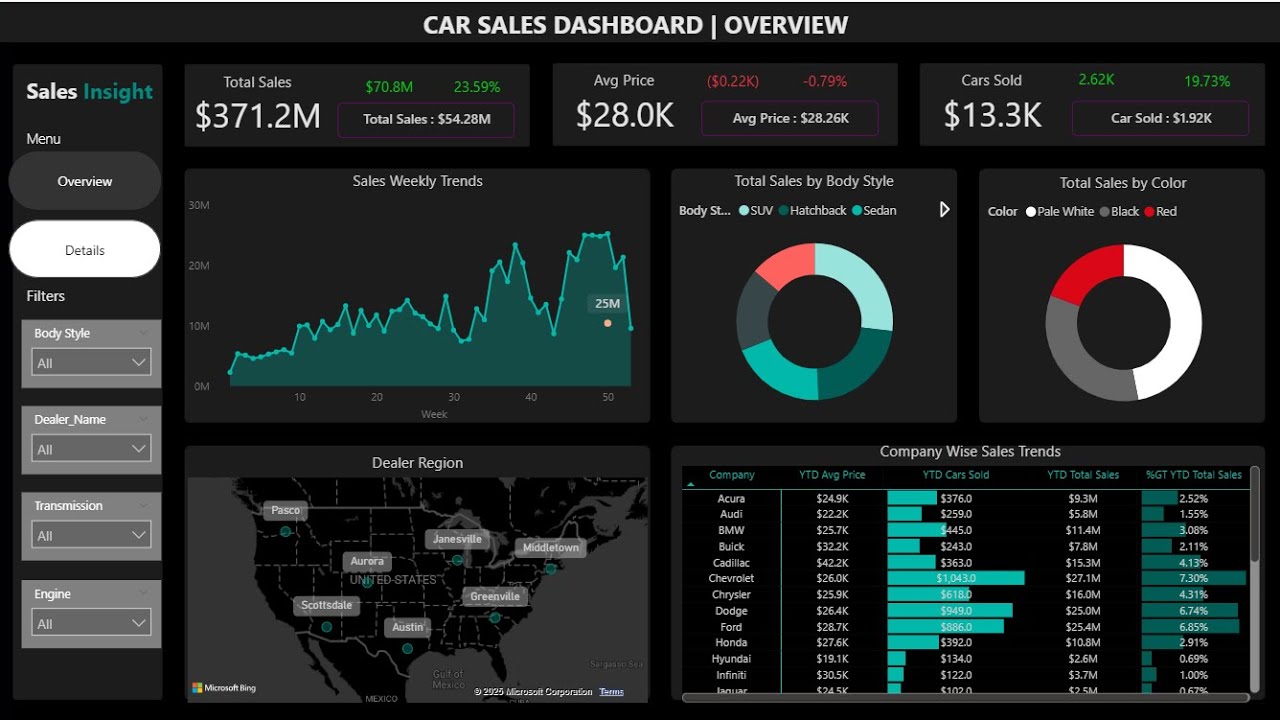This screenshot has width=1280, height=720.
Task: Click Chevrolet's 7.30% total sales bar
Action: coord(1194,578)
